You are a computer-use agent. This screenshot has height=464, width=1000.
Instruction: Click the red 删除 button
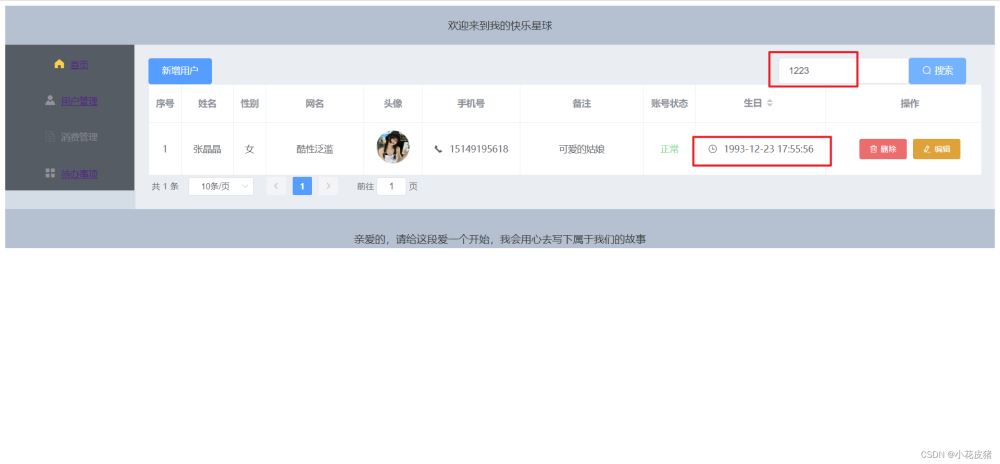pyautogui.click(x=883, y=149)
